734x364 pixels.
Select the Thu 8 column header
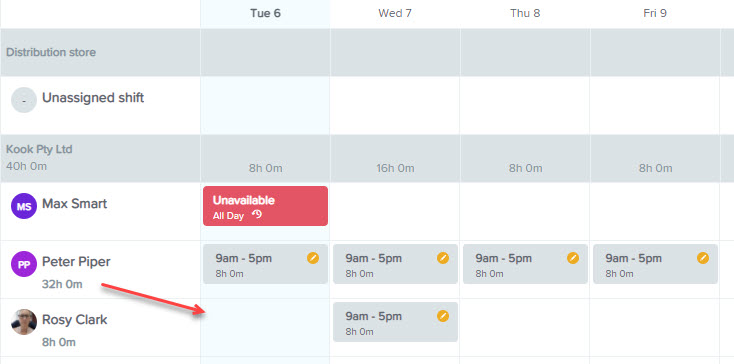point(525,13)
